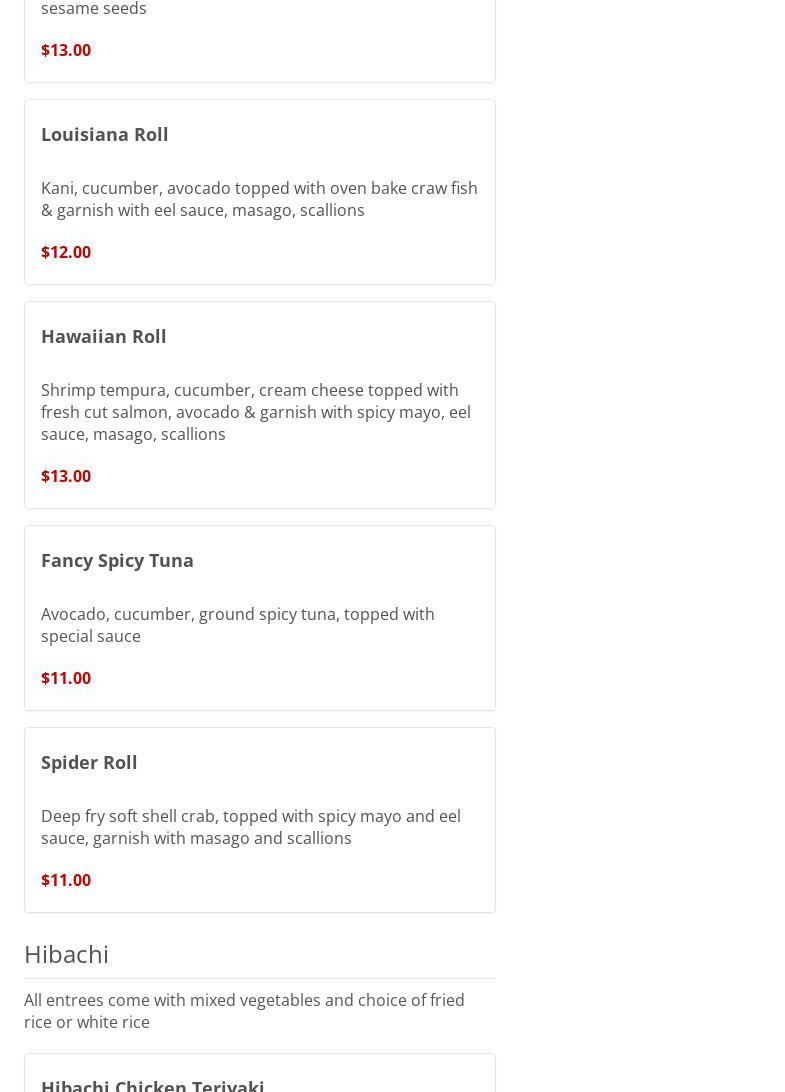The width and height of the screenshot is (785, 1092).
Task: Open the Louisiana Roll menu item
Action: tap(104, 134)
